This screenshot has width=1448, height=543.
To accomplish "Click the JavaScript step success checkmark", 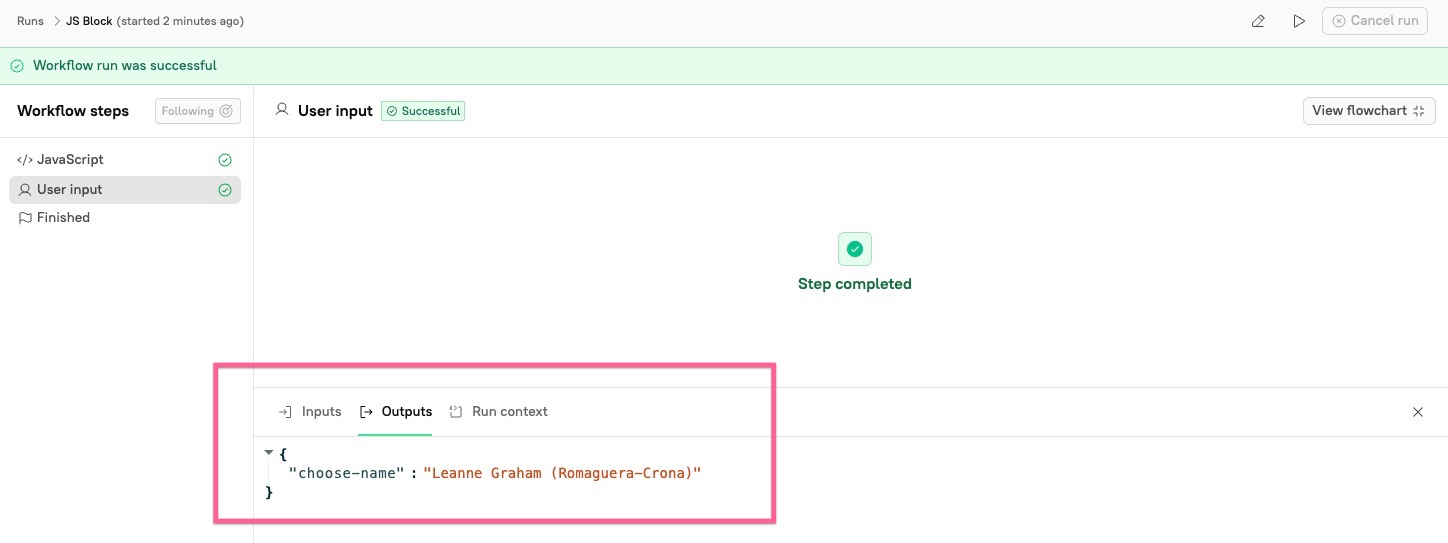I will (225, 160).
